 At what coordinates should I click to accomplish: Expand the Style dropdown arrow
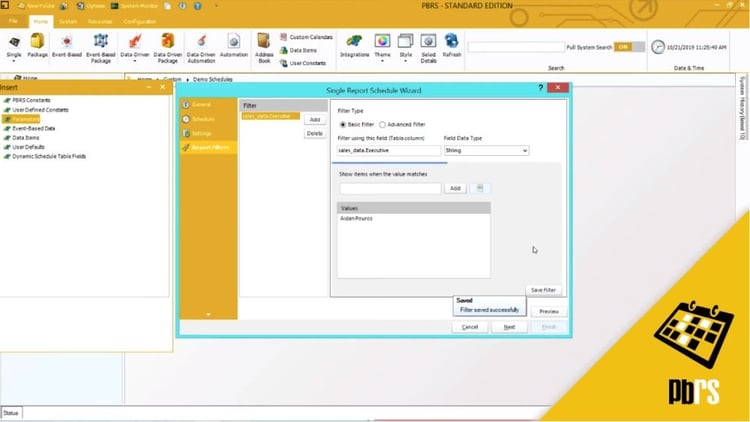click(x=406, y=61)
